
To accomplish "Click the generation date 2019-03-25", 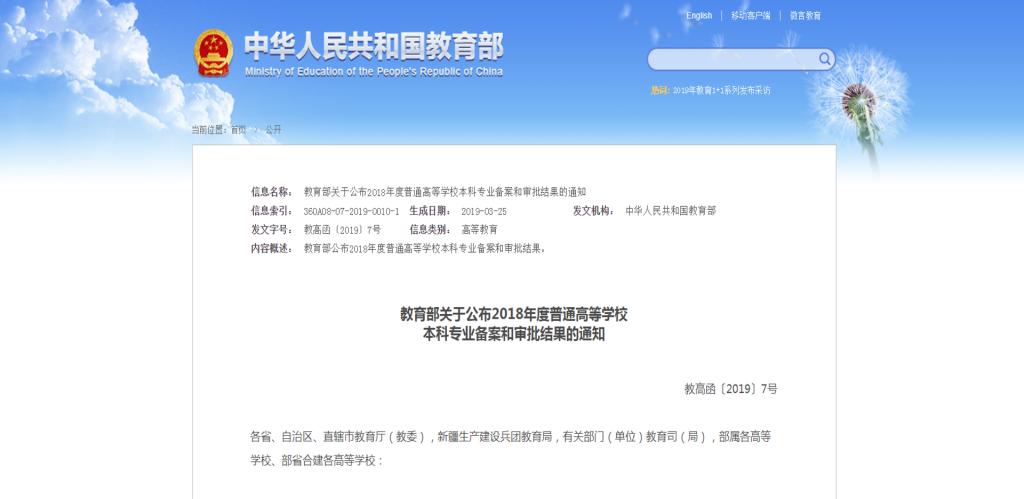I will 484,211.
